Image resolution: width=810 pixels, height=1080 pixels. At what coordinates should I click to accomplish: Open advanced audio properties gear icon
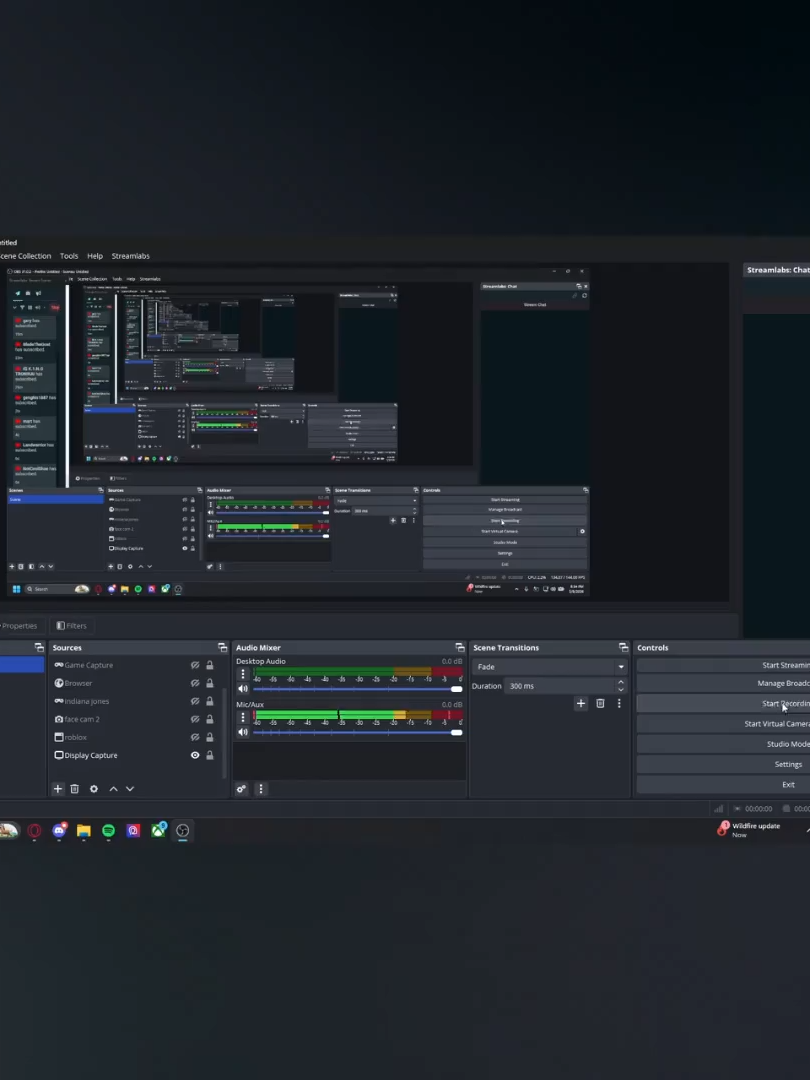(x=241, y=789)
